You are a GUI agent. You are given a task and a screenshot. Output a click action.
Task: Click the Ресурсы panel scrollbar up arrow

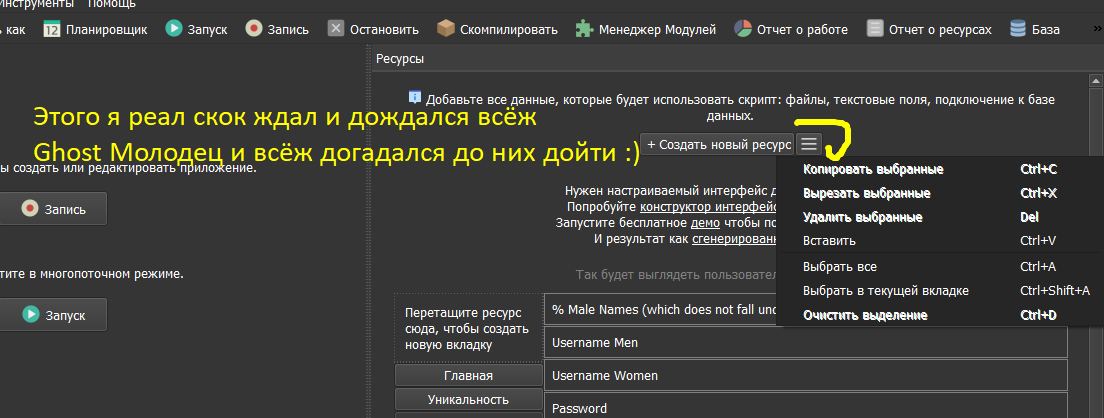click(x=1095, y=80)
